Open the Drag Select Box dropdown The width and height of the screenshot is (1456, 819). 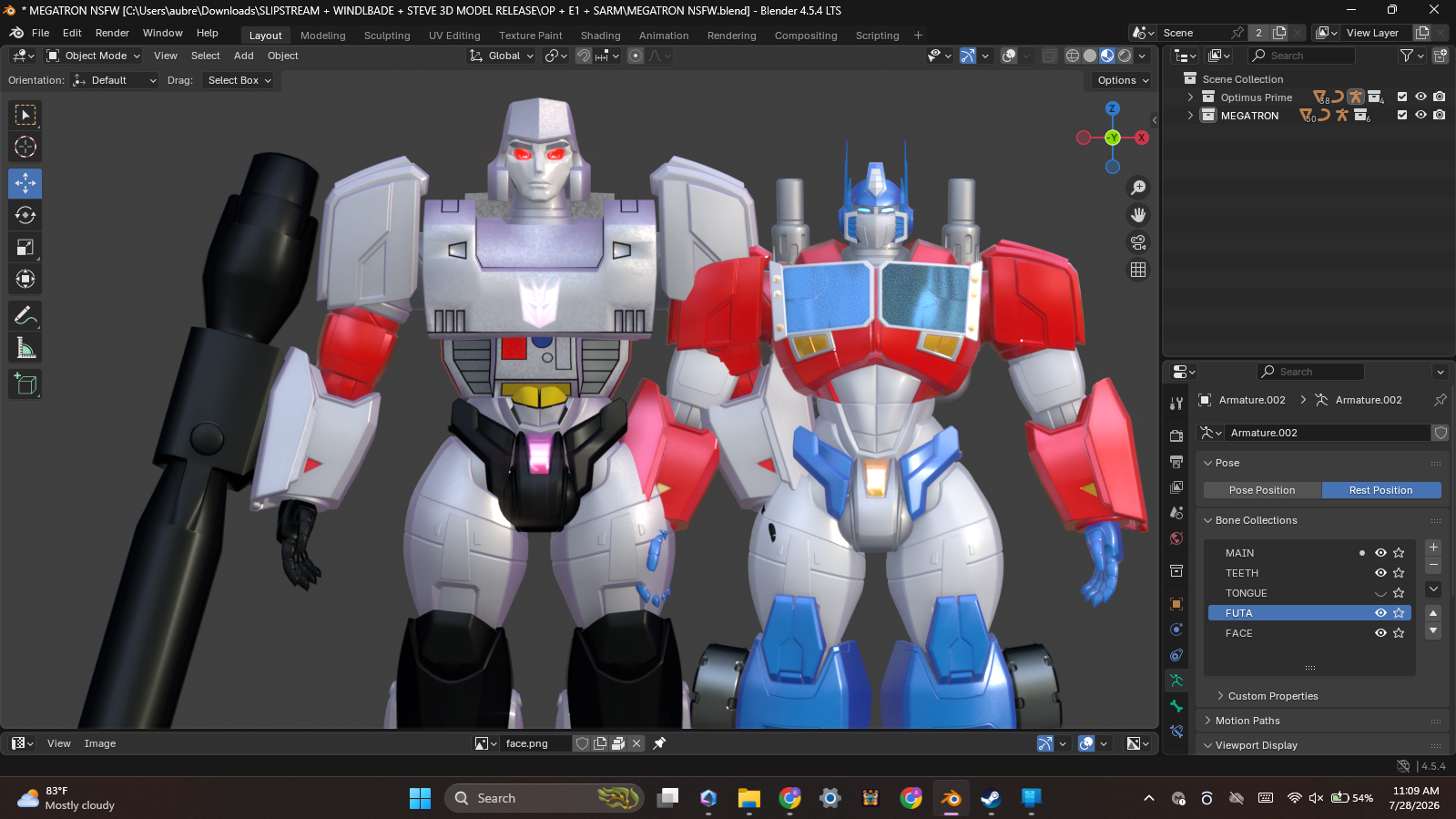tap(239, 80)
